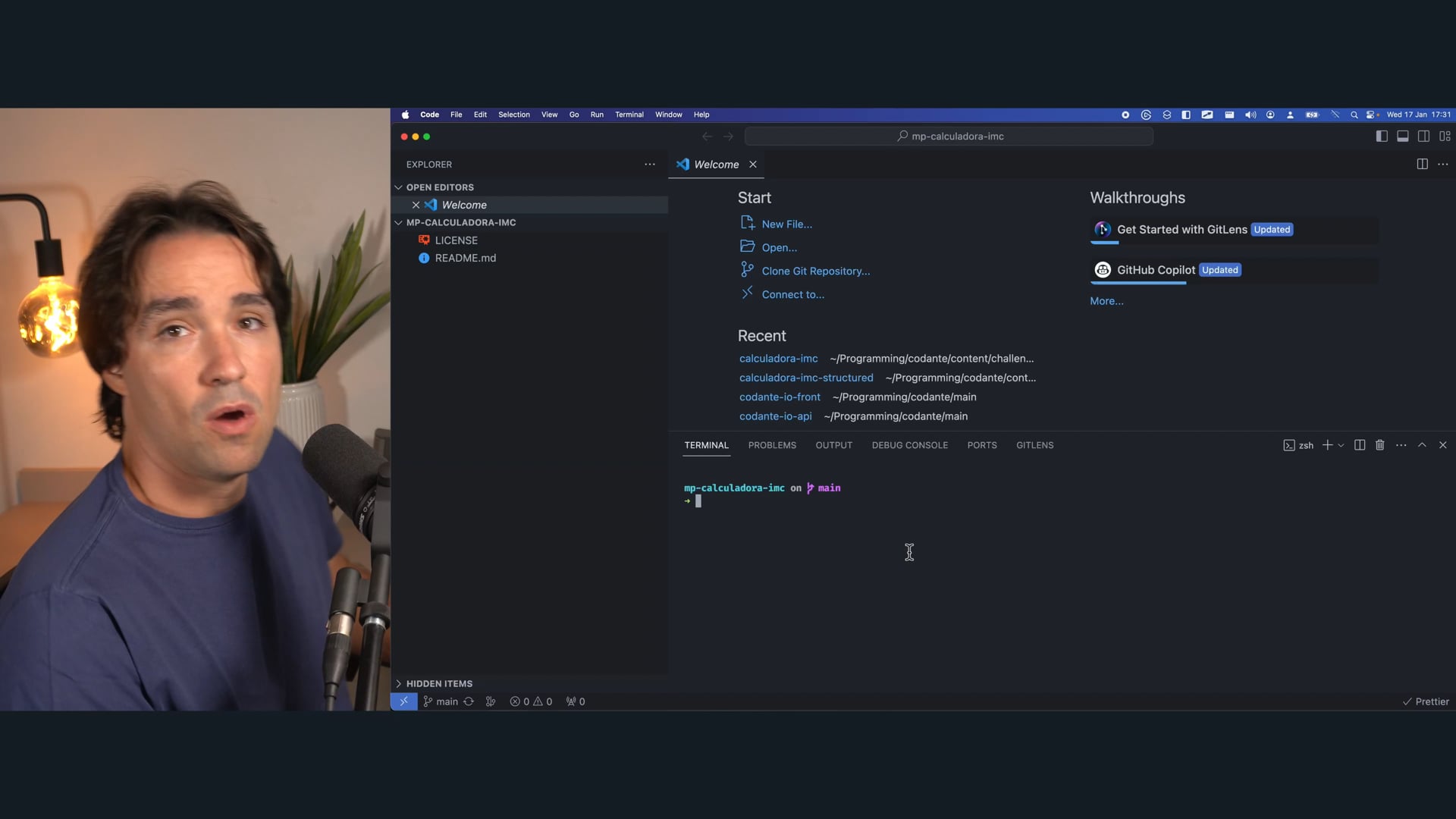Toggle primary side bar visibility

click(1382, 136)
